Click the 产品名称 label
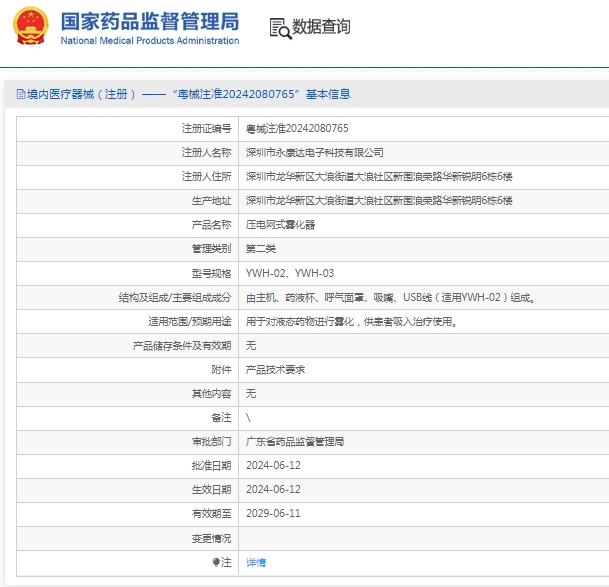The image size is (609, 587). coord(211,225)
